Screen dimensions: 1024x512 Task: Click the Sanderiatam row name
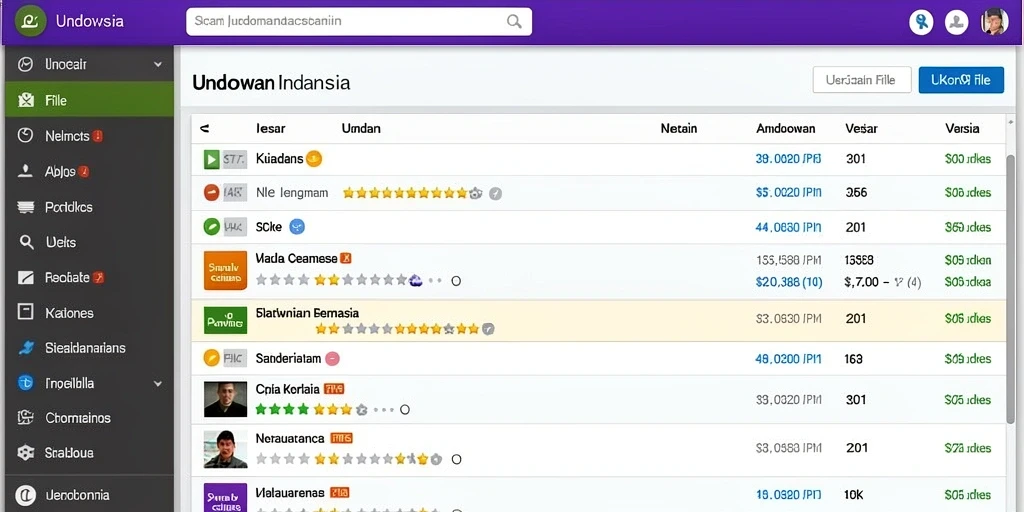point(288,359)
